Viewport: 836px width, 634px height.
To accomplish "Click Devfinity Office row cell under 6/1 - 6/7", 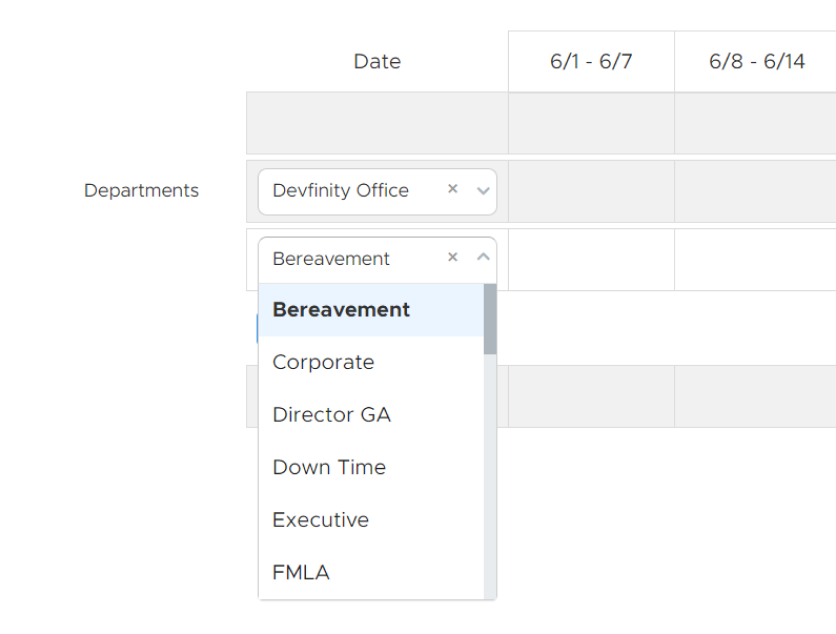I will 591,191.
